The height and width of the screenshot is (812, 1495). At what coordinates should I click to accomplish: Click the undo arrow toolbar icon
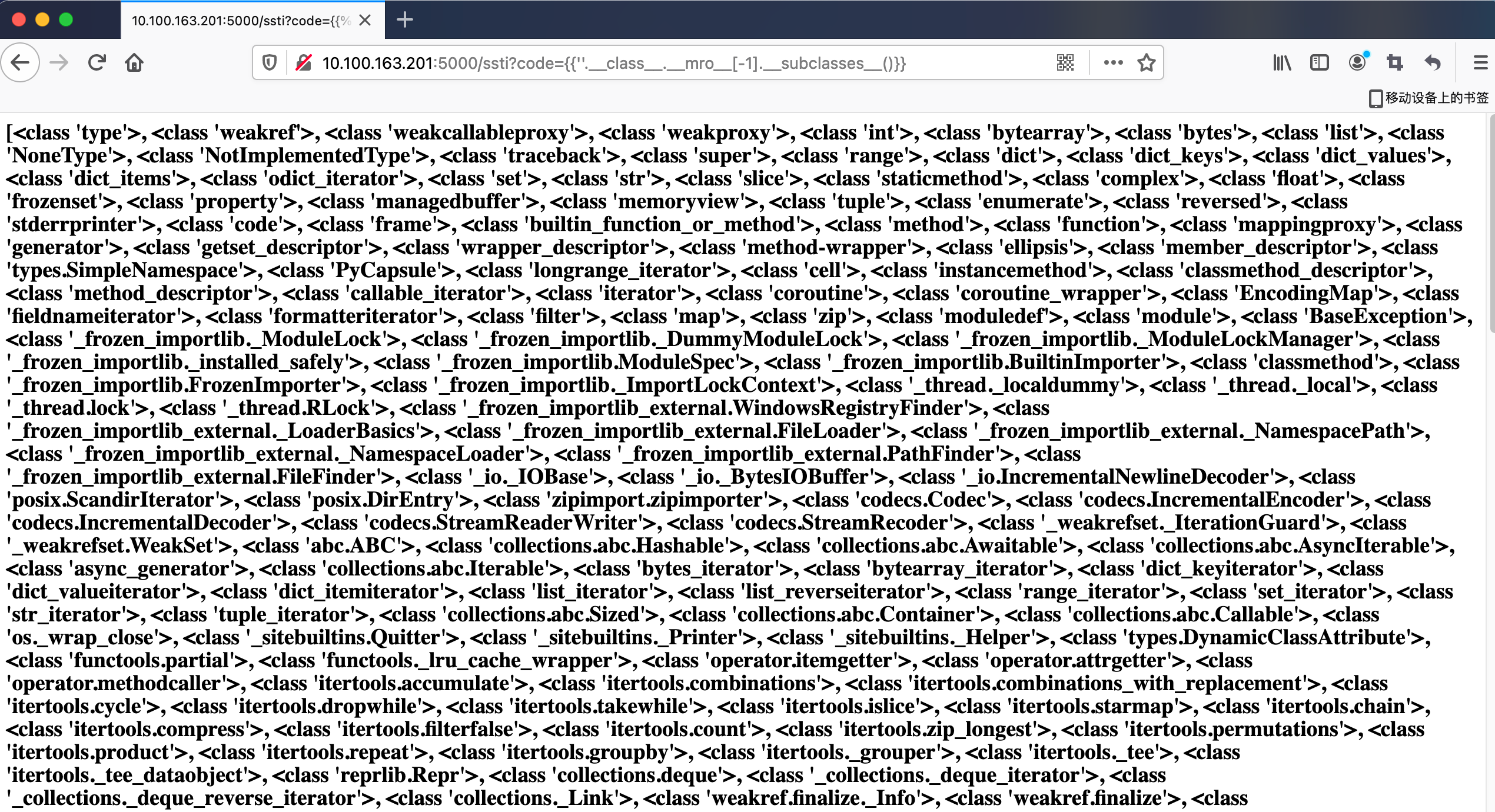(x=1433, y=62)
